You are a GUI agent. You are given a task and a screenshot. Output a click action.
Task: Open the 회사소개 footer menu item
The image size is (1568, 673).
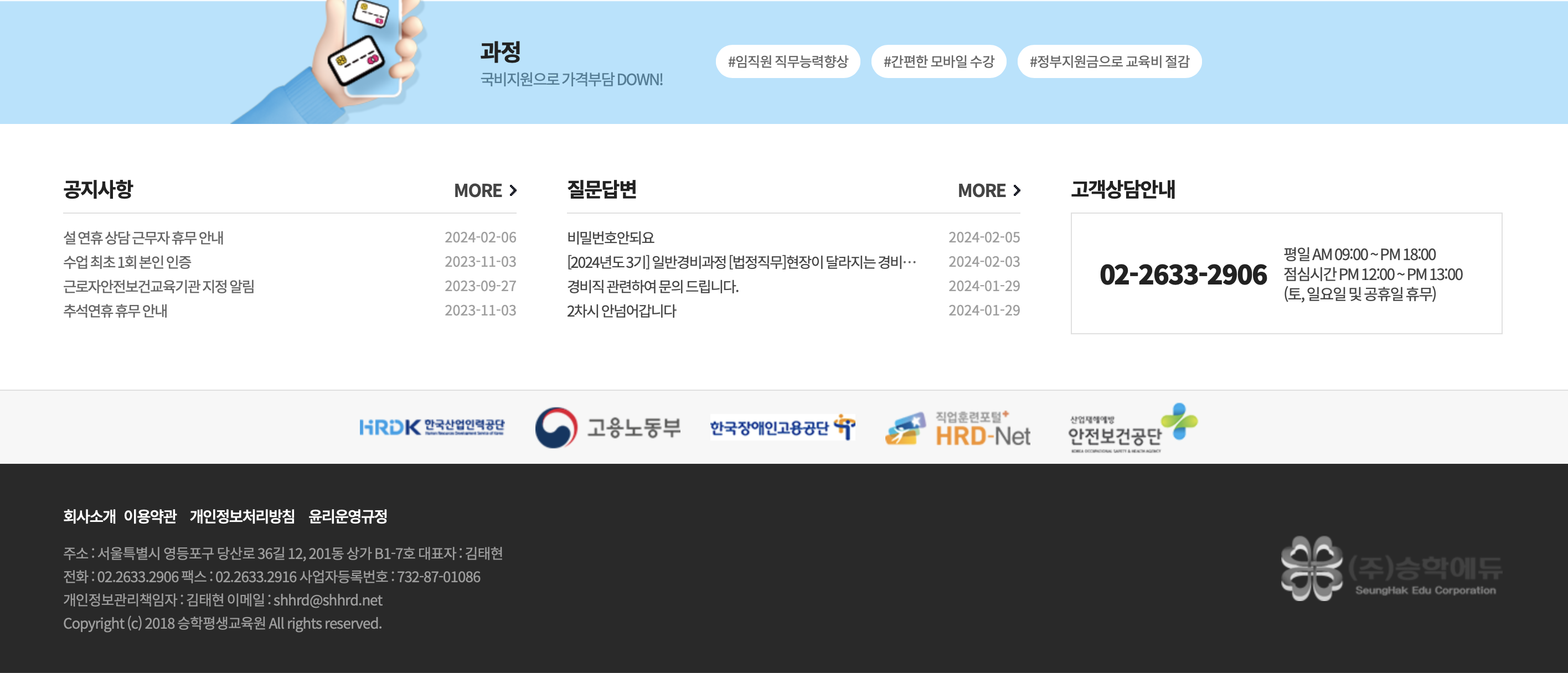[x=89, y=516]
